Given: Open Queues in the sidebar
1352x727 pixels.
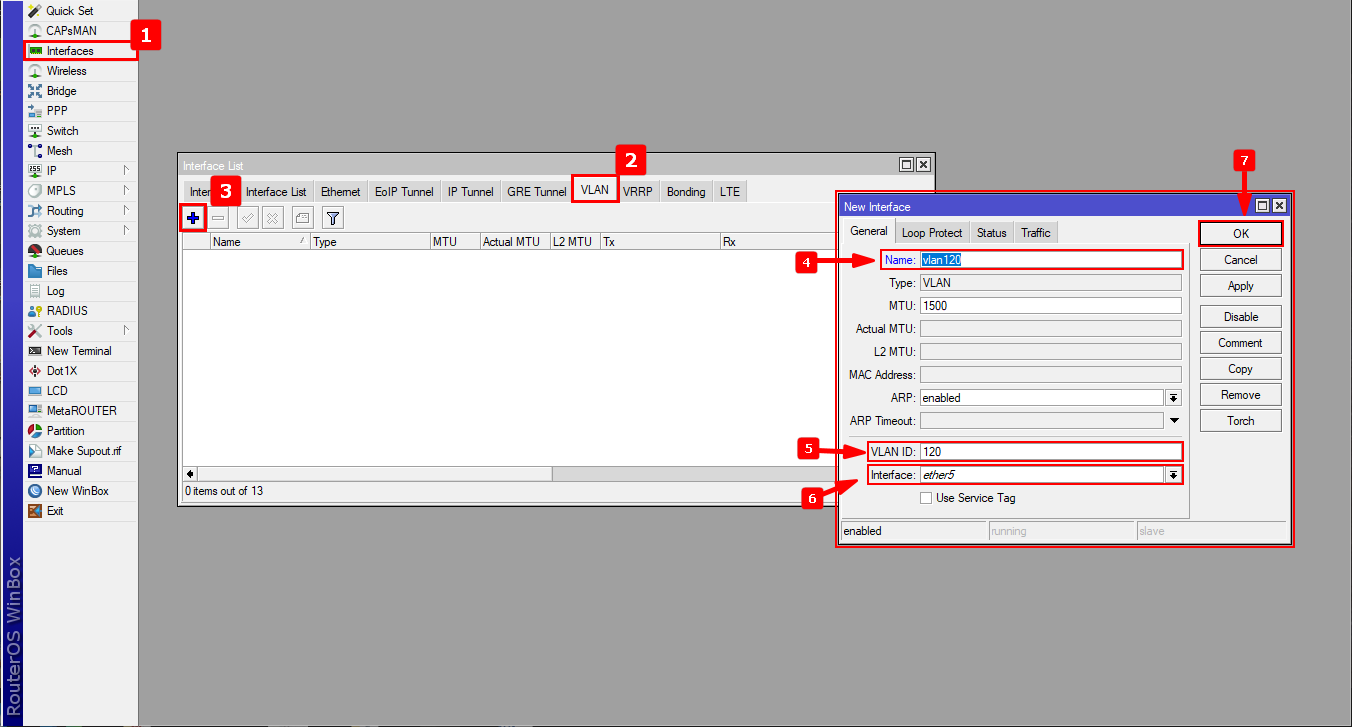Looking at the screenshot, I should (65, 251).
